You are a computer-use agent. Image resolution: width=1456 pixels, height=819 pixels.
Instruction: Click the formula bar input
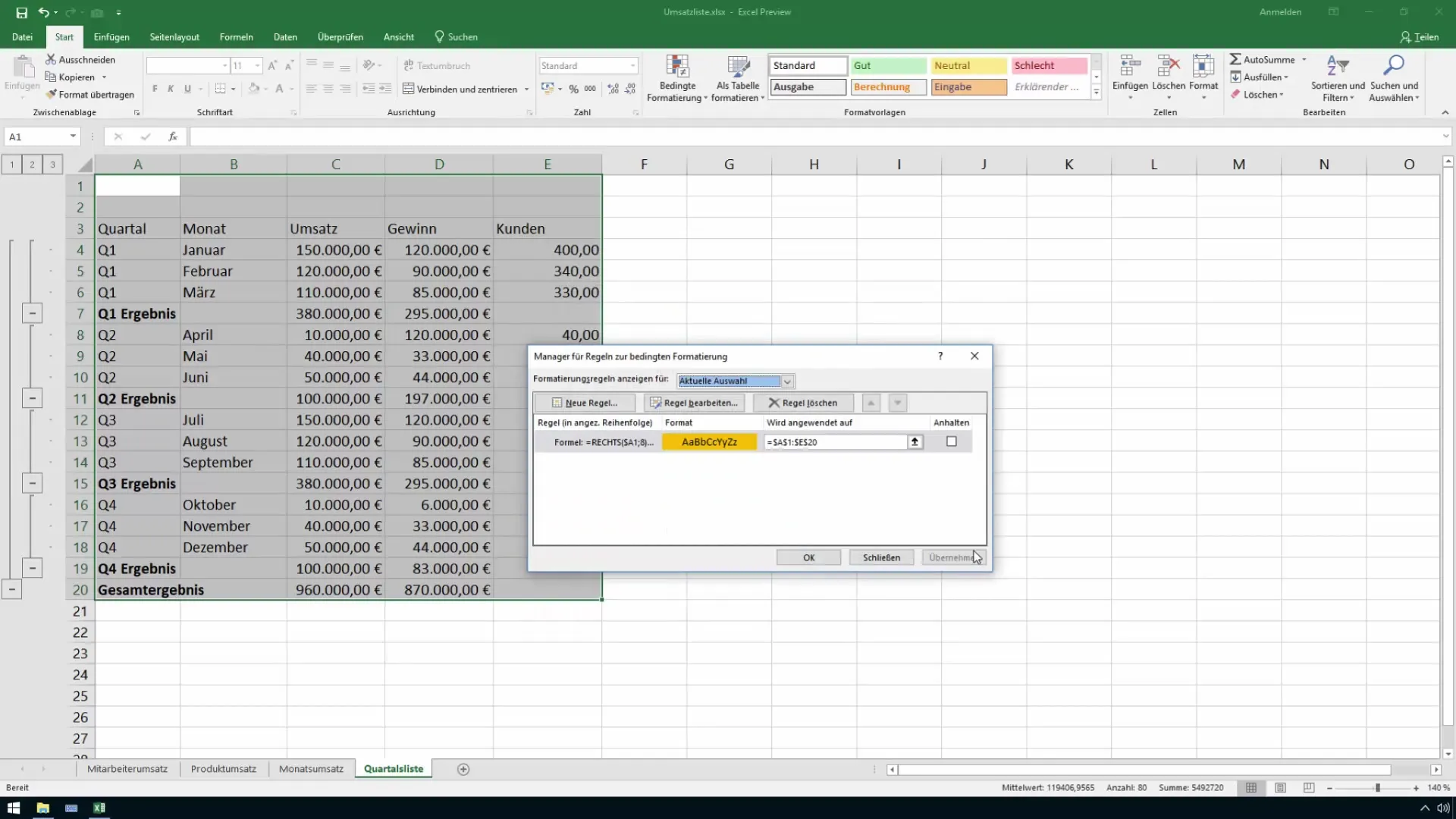pos(814,136)
